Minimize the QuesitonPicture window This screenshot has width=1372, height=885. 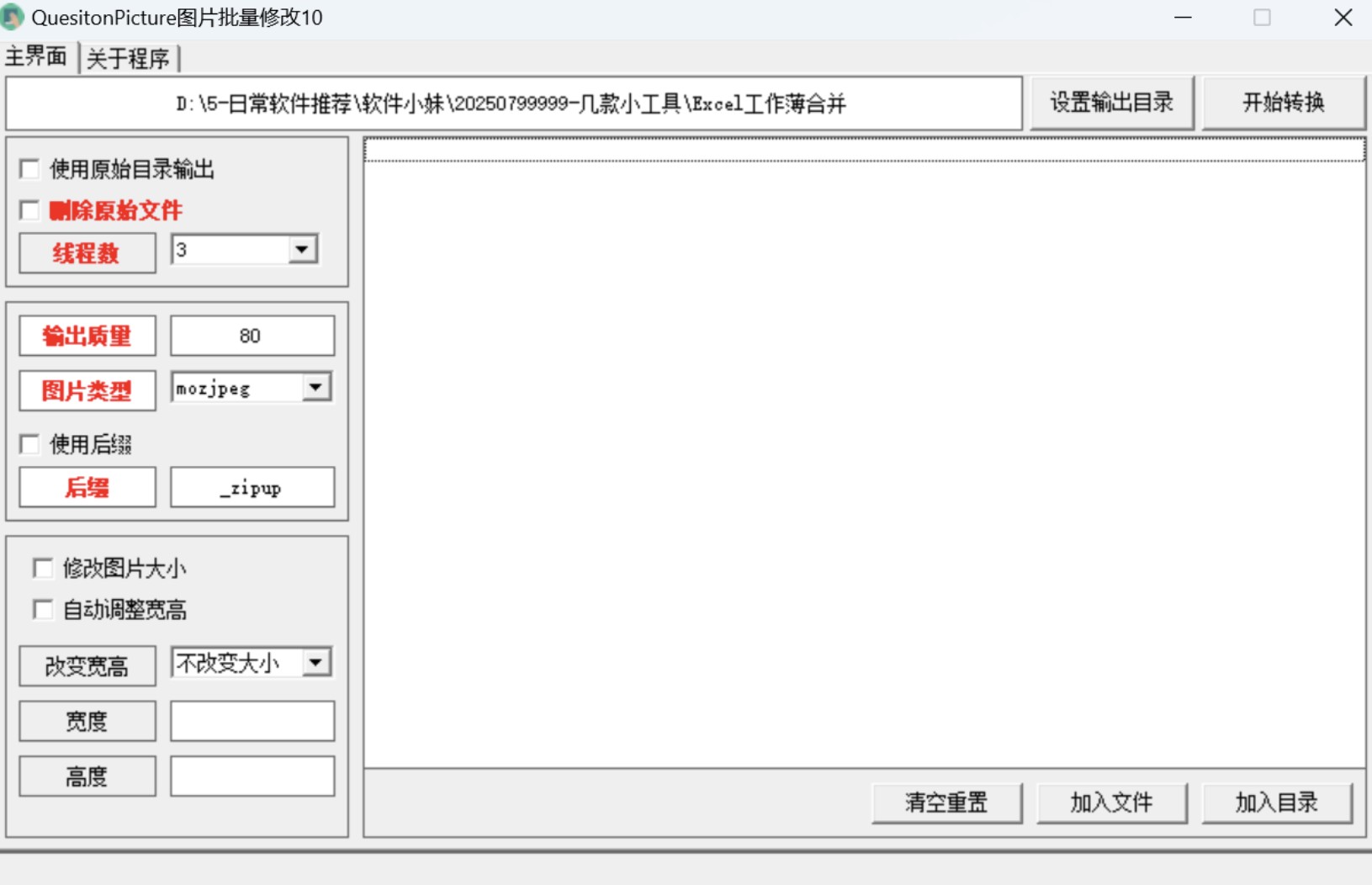1183,17
